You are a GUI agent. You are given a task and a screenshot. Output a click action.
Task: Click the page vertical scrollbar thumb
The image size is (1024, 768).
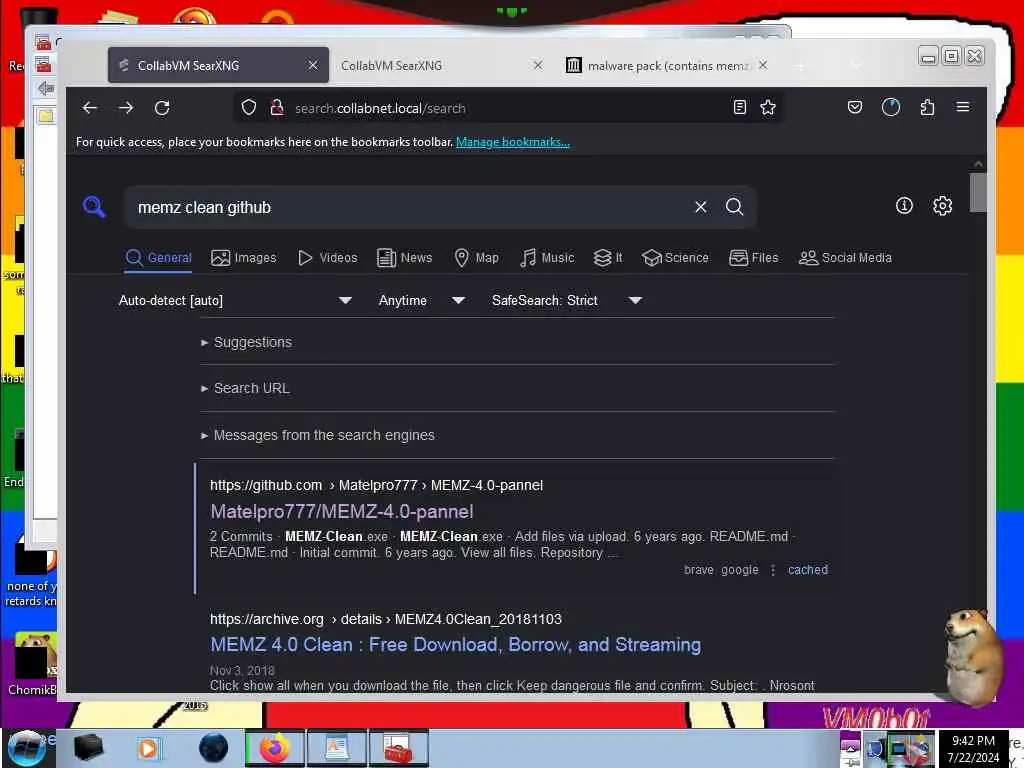click(978, 192)
